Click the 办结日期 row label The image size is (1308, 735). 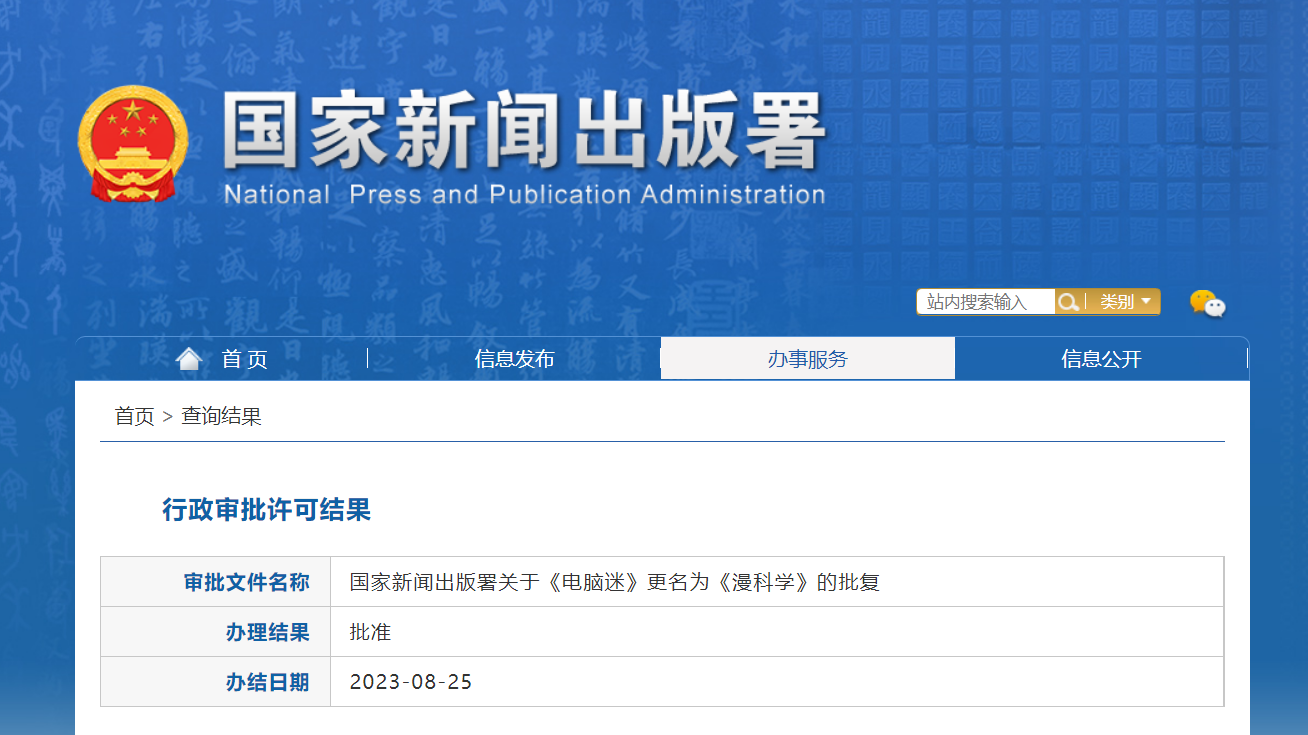pyautogui.click(x=268, y=683)
